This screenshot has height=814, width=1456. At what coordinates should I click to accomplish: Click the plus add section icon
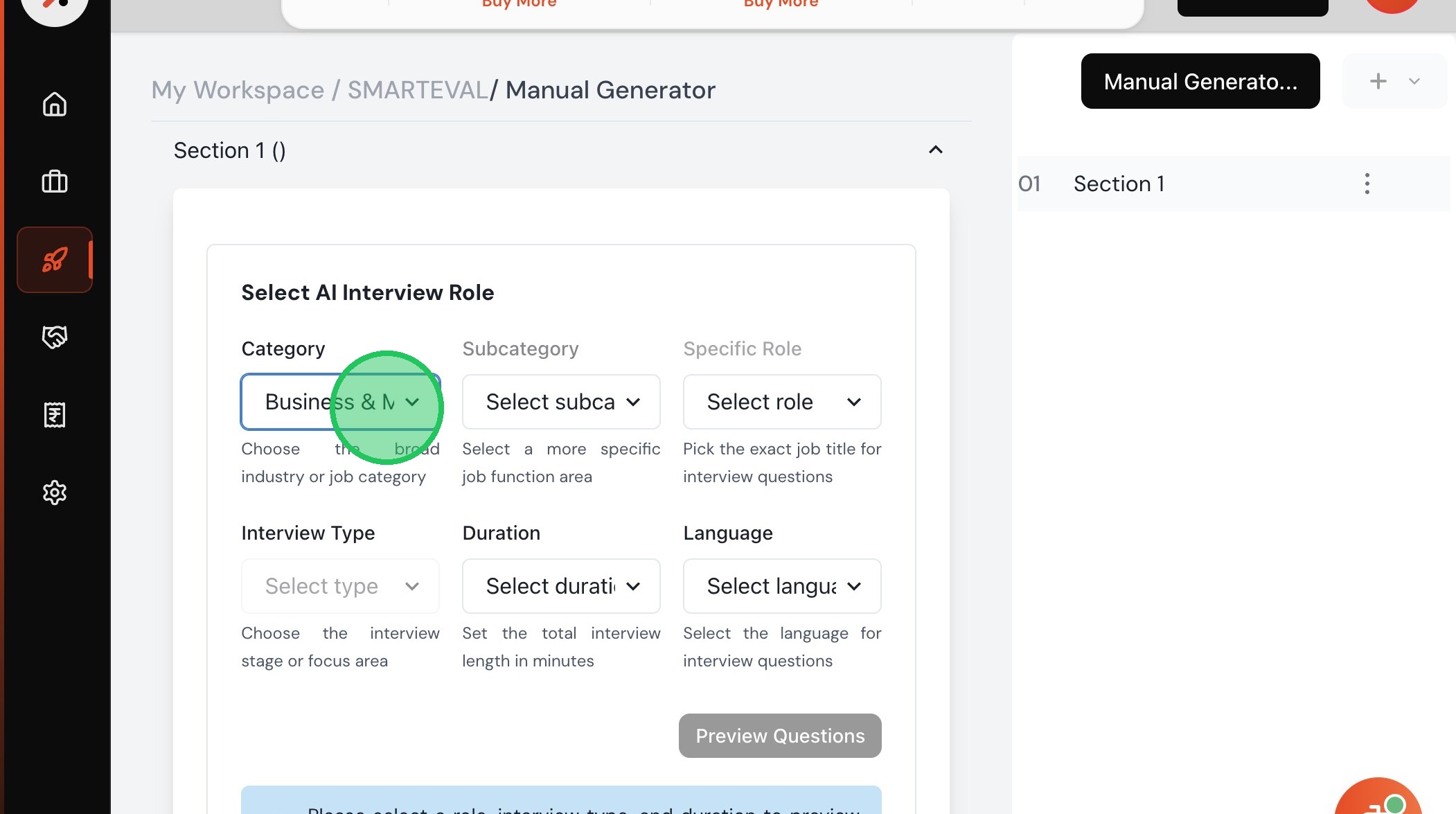(x=1378, y=81)
